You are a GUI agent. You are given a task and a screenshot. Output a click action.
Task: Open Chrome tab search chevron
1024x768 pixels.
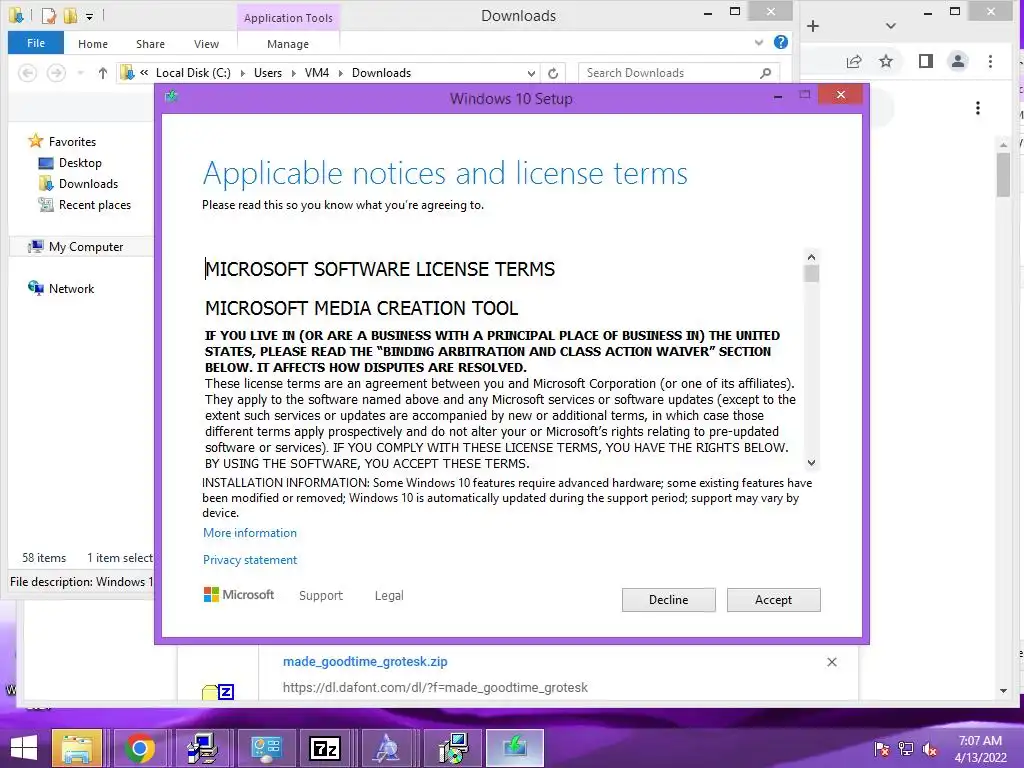(x=891, y=26)
